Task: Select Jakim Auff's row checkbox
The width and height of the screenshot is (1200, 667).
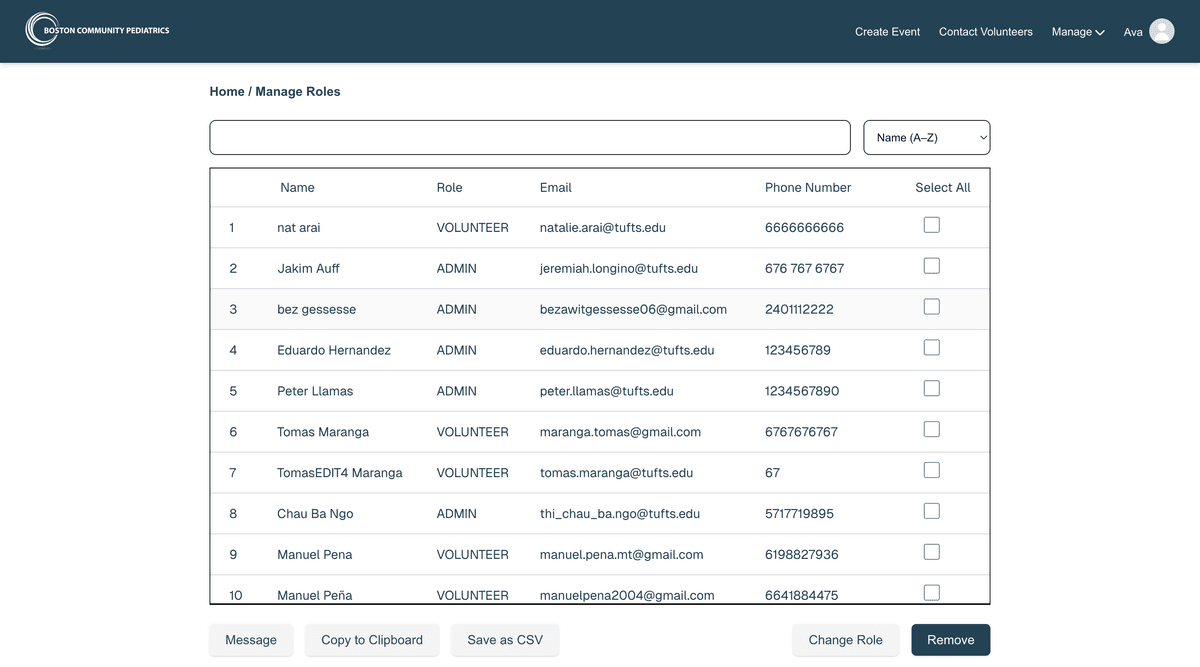Action: pos(931,266)
